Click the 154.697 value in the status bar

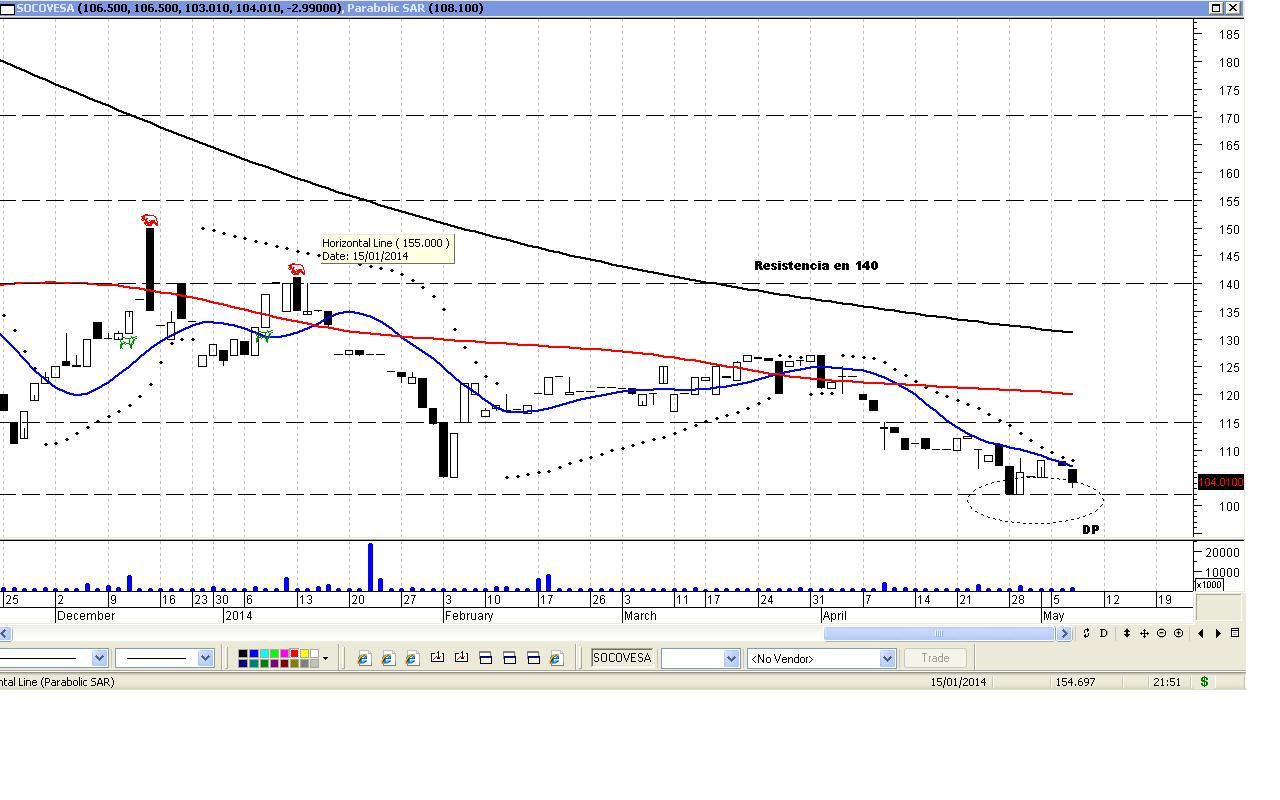click(x=1075, y=682)
